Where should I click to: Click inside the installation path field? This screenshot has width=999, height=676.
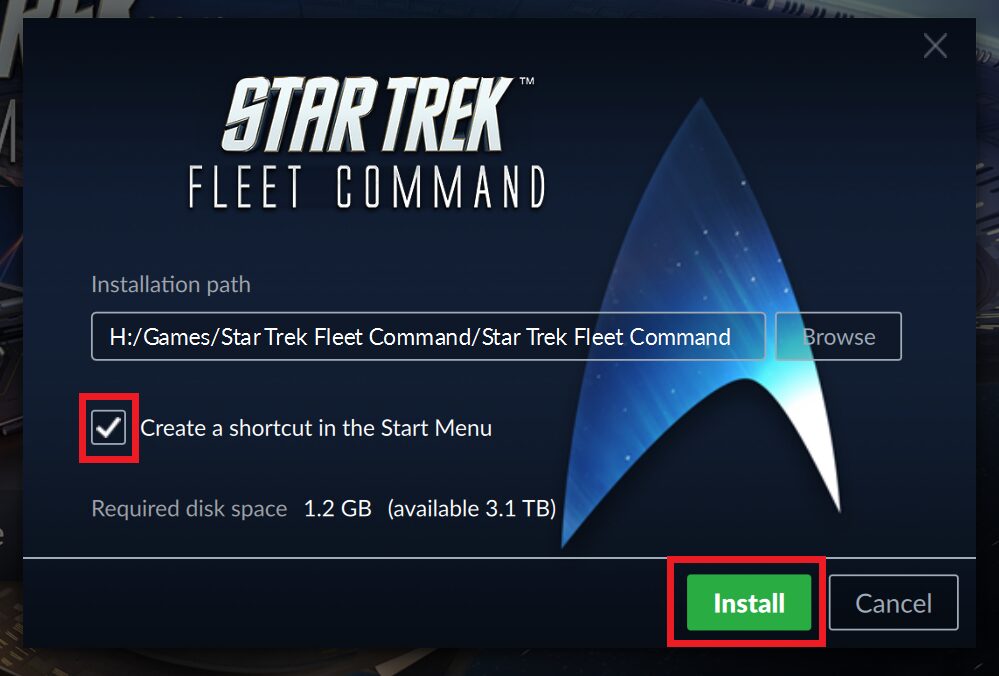point(428,336)
